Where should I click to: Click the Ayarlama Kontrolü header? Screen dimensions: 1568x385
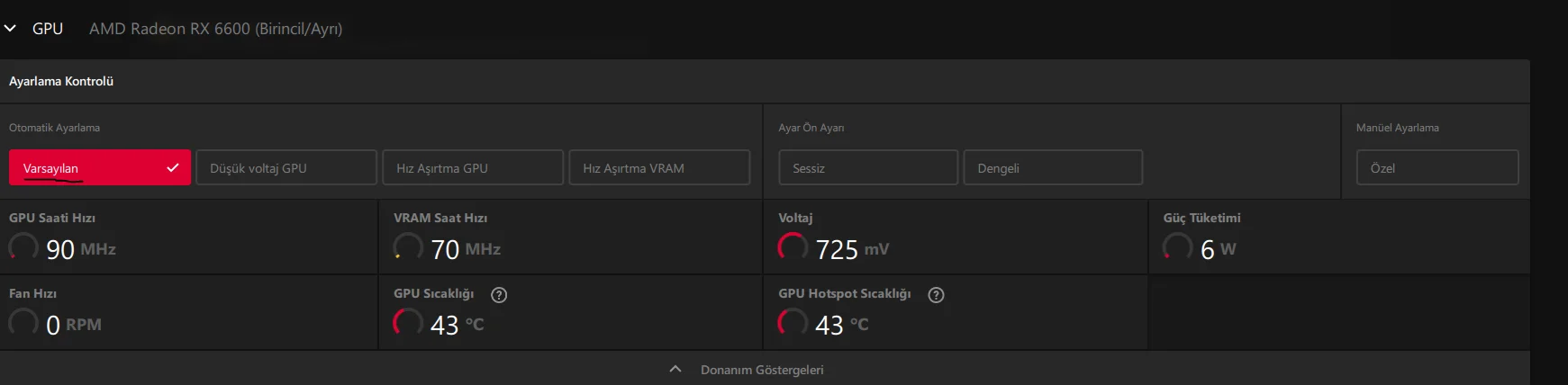pos(61,81)
